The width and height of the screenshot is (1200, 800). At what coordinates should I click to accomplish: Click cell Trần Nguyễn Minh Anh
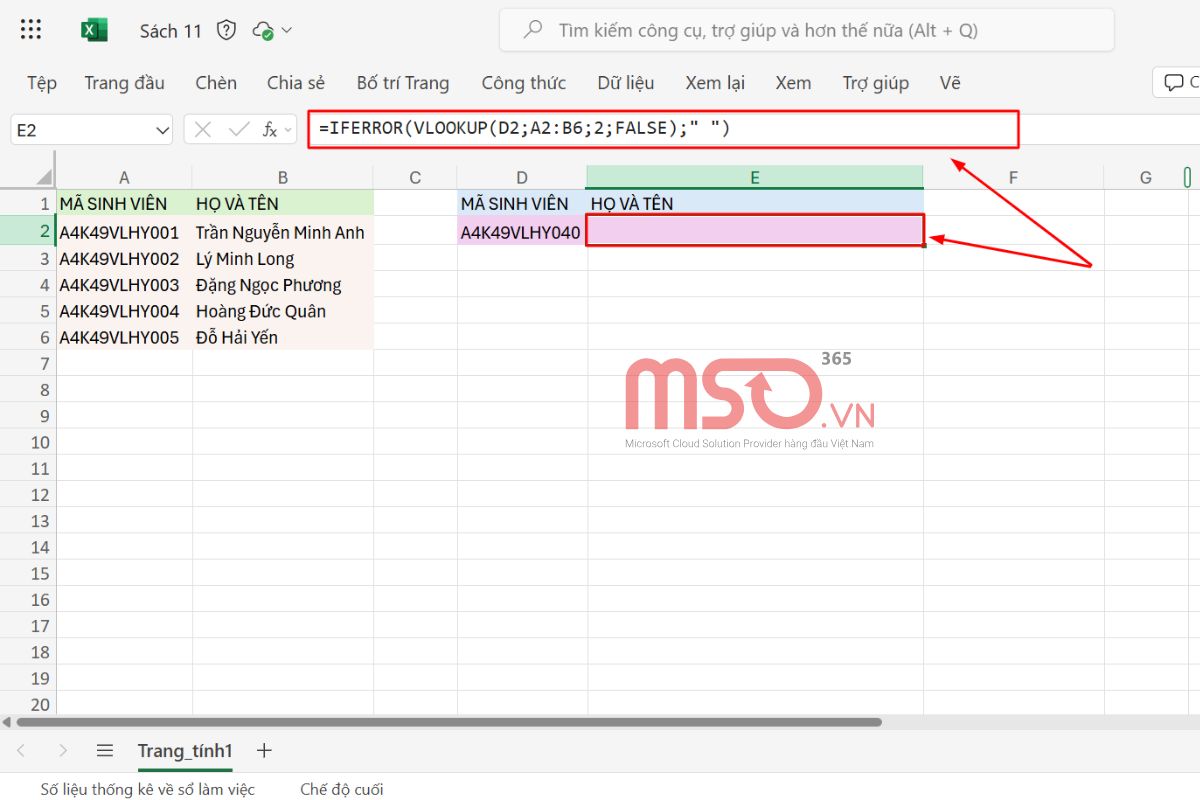tap(283, 232)
